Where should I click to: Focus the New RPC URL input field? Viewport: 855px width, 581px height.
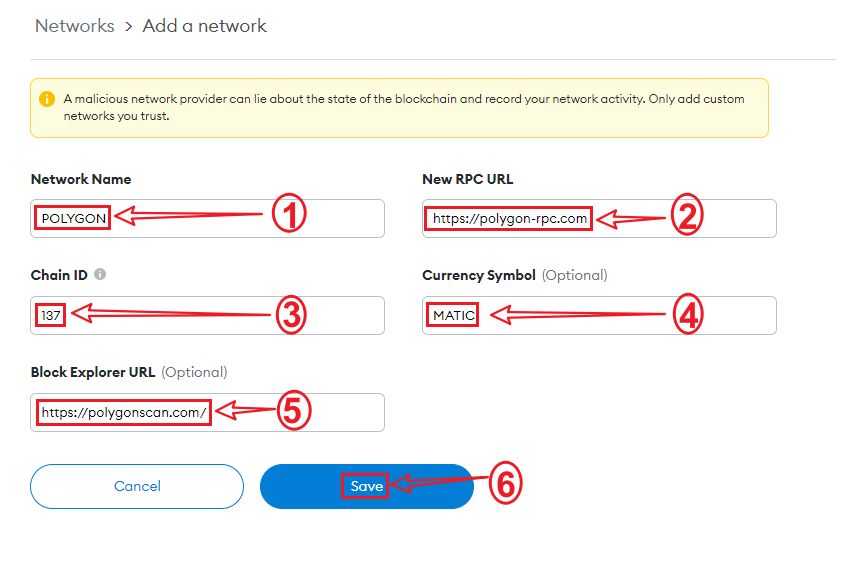coord(599,218)
